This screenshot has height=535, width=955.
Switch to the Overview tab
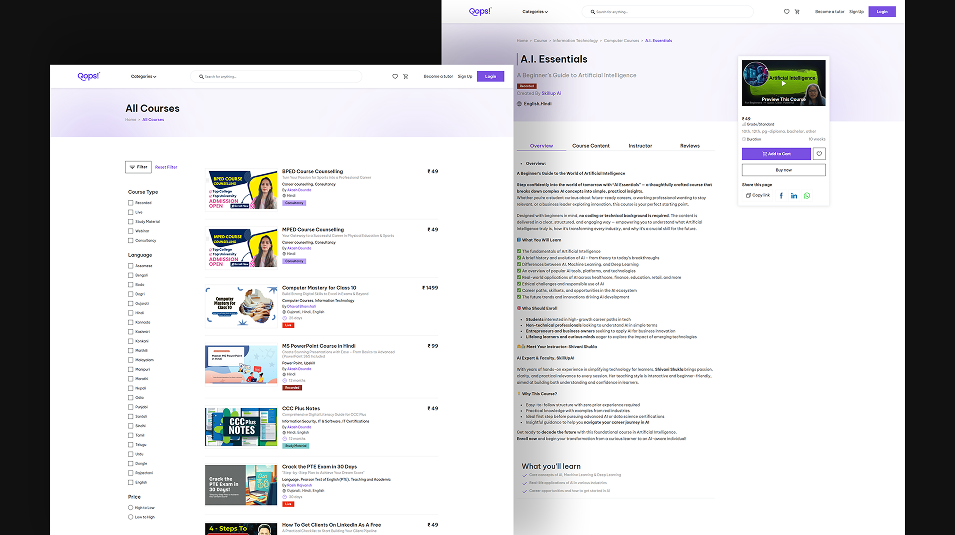coord(541,146)
